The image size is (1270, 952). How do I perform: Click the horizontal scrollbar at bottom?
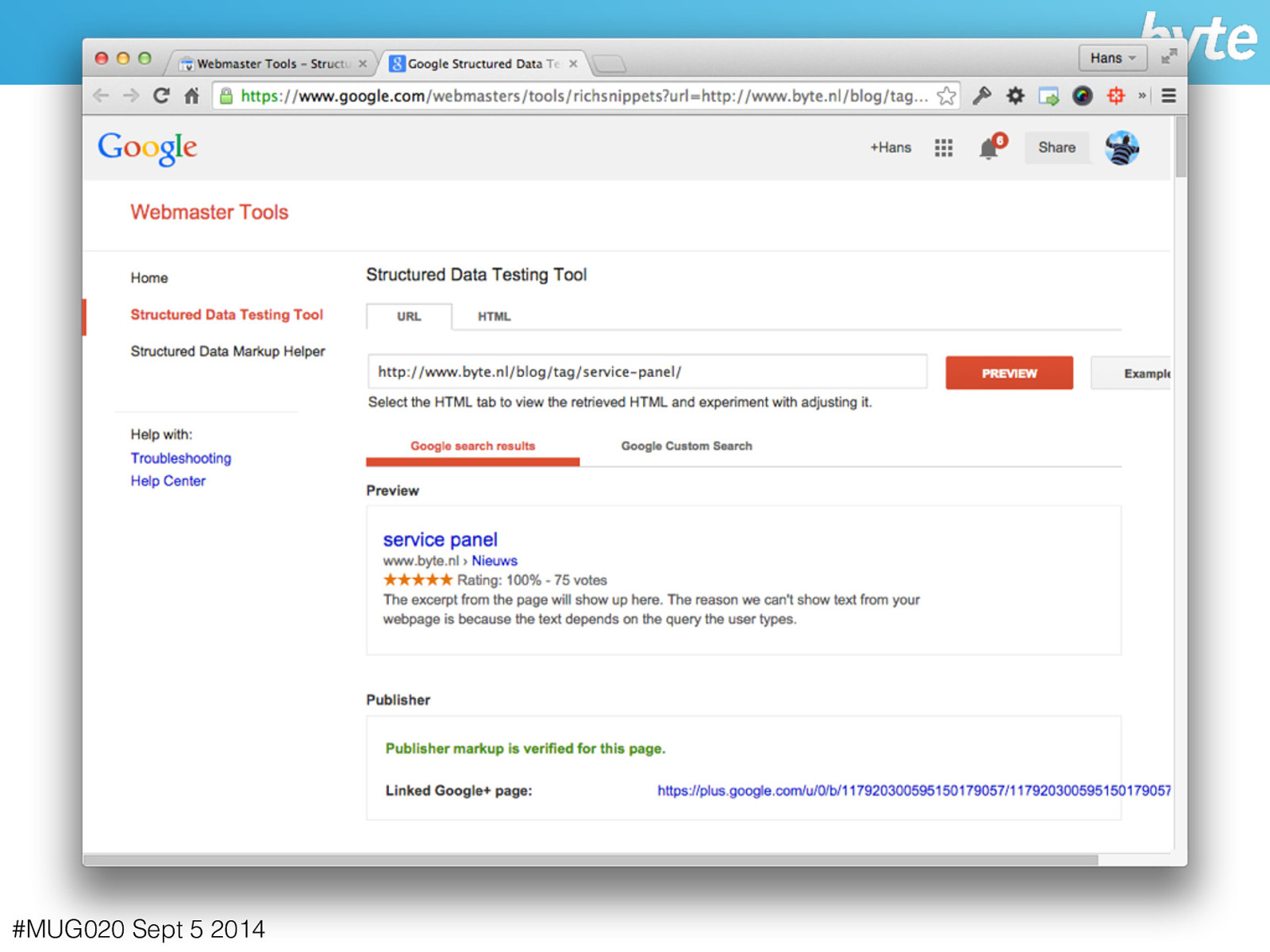(x=591, y=860)
